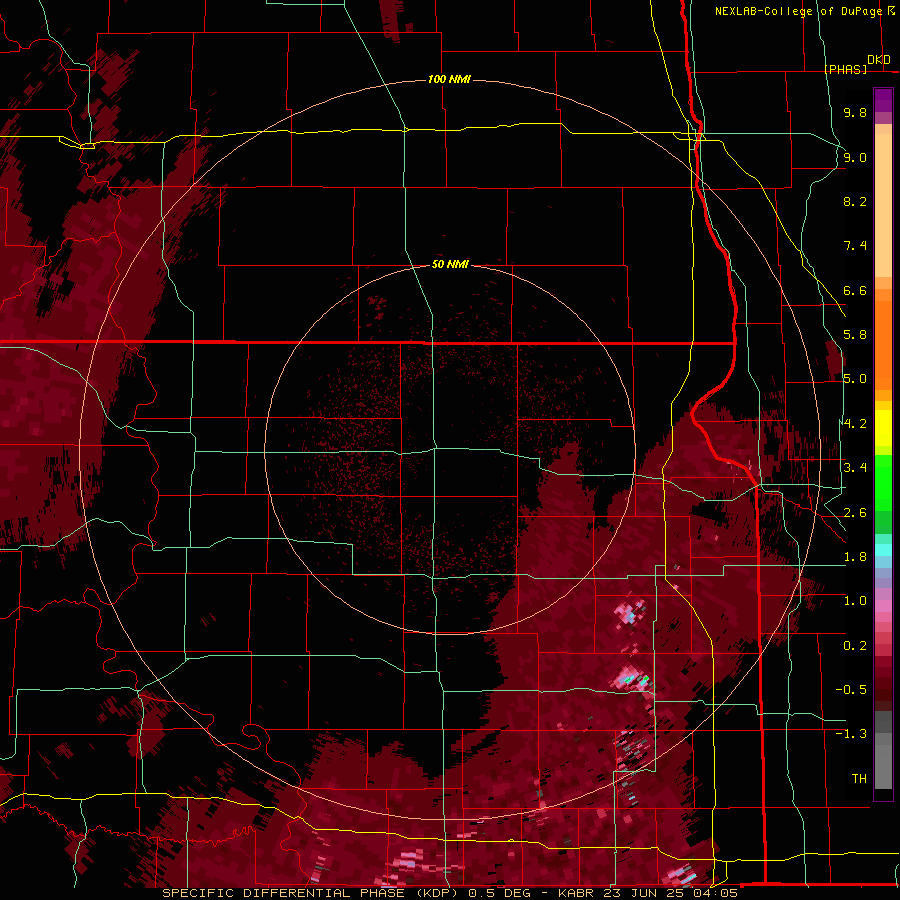Click the DKD label above the color scale
The height and width of the screenshot is (900, 900).
pyautogui.click(x=879, y=60)
